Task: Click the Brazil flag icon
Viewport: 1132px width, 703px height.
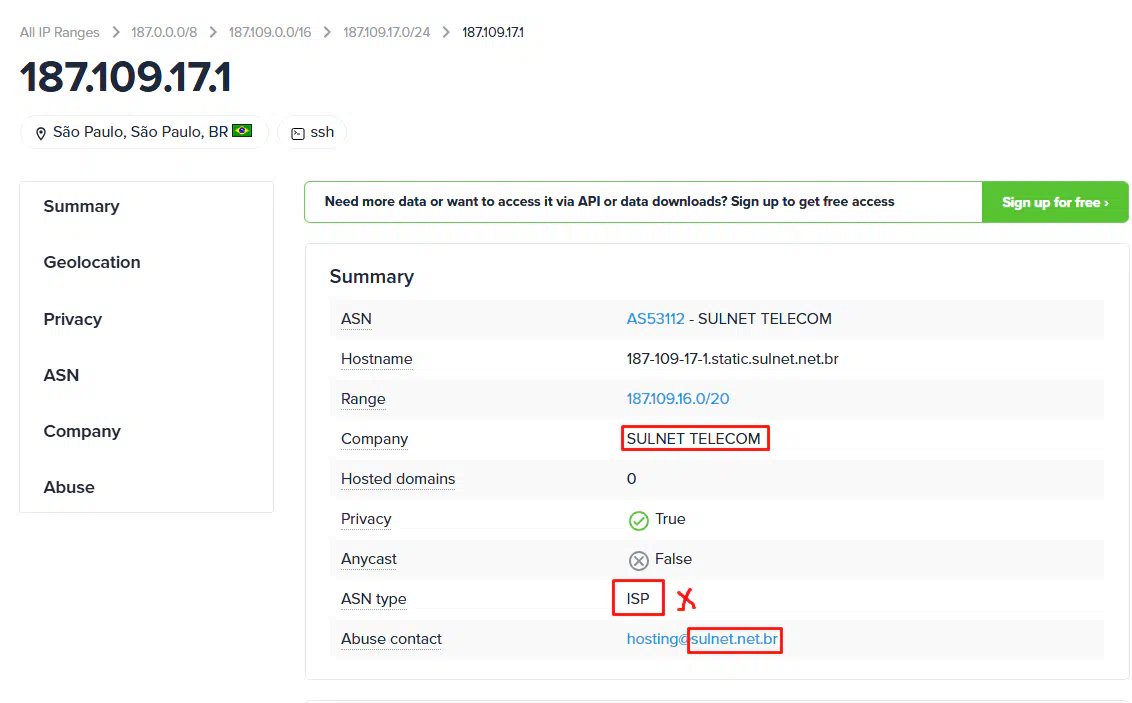Action: pos(242,131)
